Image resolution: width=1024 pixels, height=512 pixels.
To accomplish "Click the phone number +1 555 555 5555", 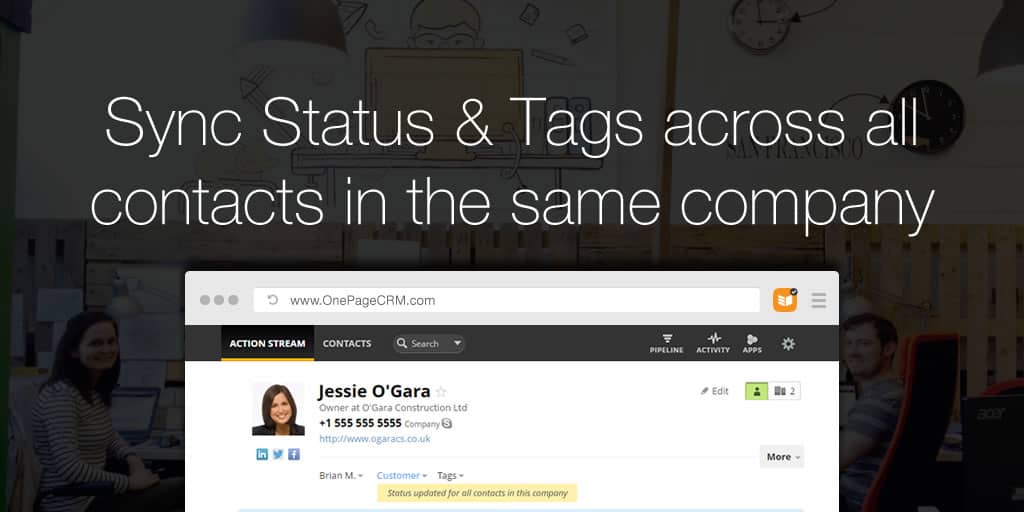I will coord(360,423).
